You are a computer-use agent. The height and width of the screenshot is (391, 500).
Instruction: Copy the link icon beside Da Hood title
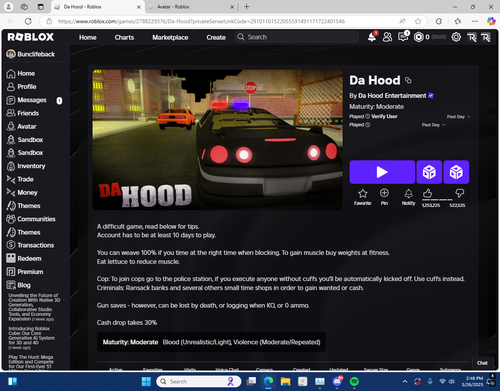pyautogui.click(x=408, y=80)
